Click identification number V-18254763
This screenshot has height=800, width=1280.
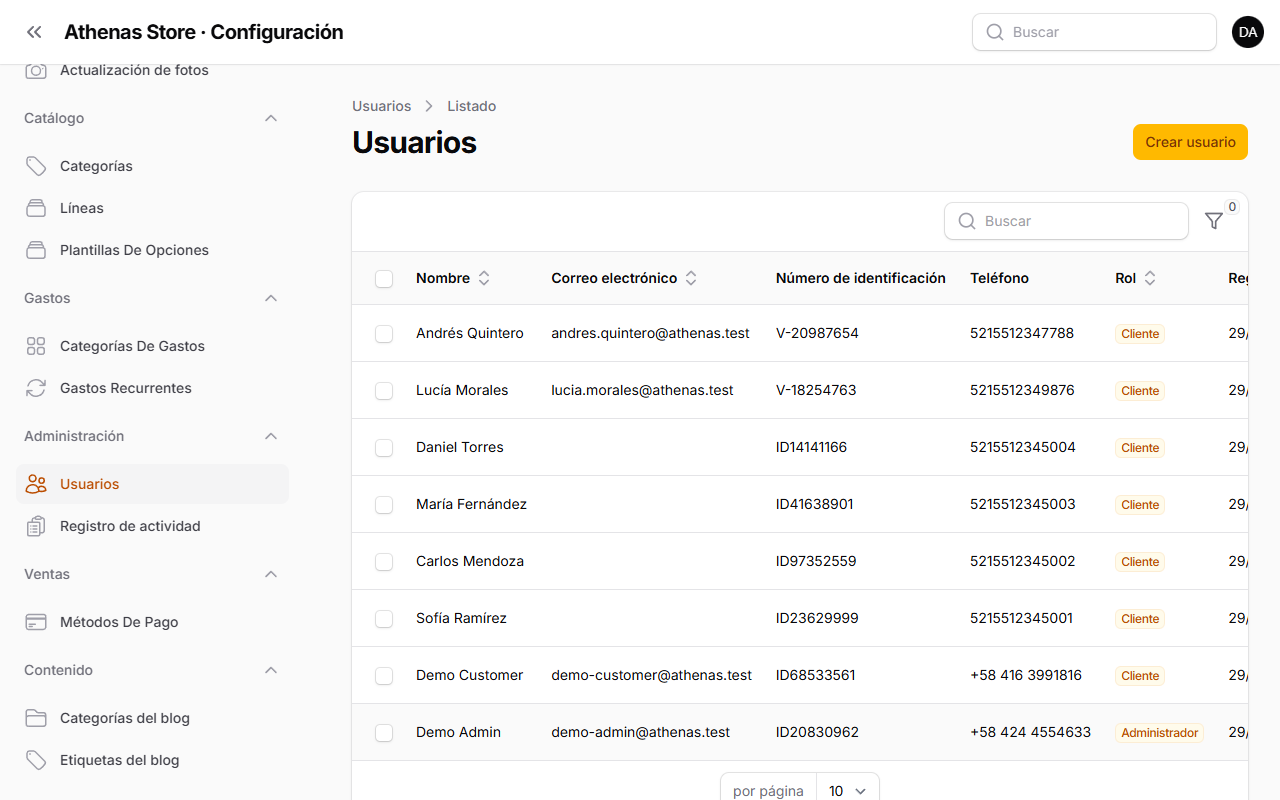(x=816, y=390)
